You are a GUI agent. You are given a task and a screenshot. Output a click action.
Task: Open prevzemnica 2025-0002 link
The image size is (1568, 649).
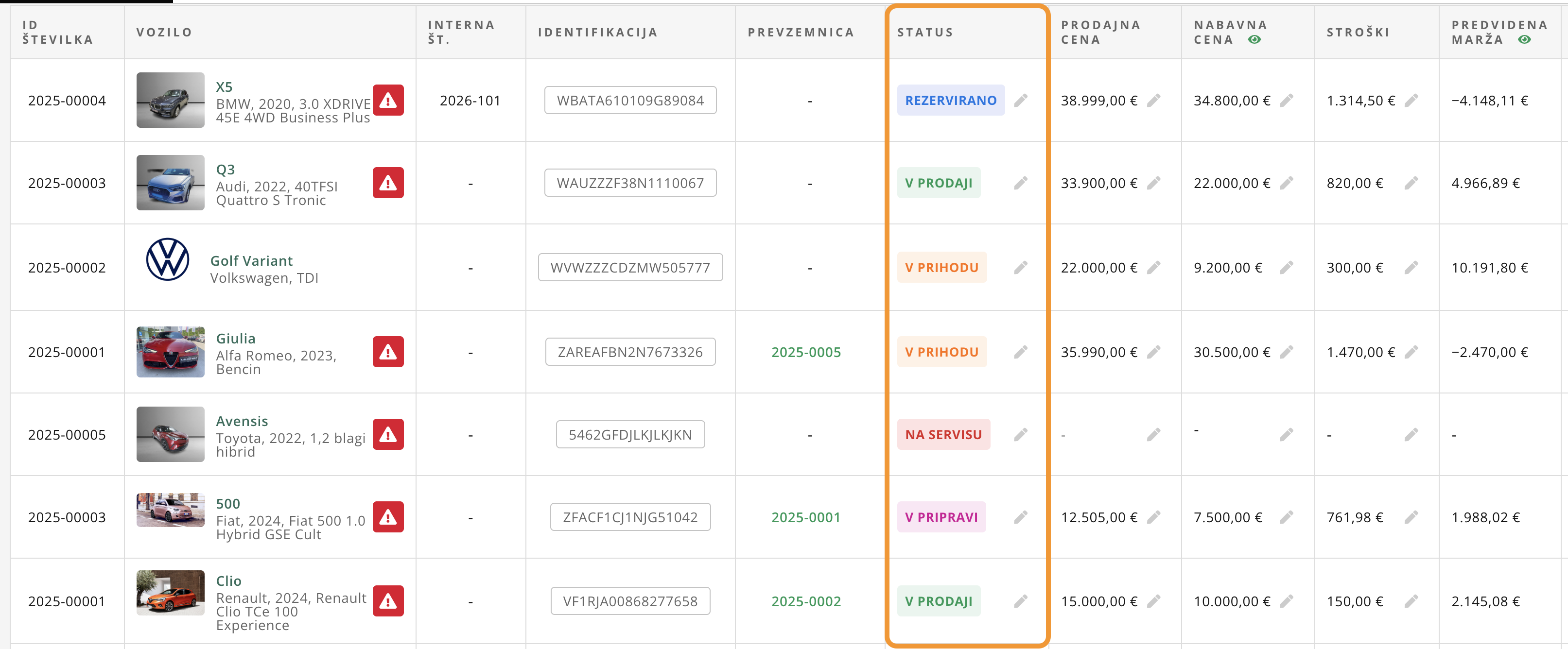(x=806, y=601)
